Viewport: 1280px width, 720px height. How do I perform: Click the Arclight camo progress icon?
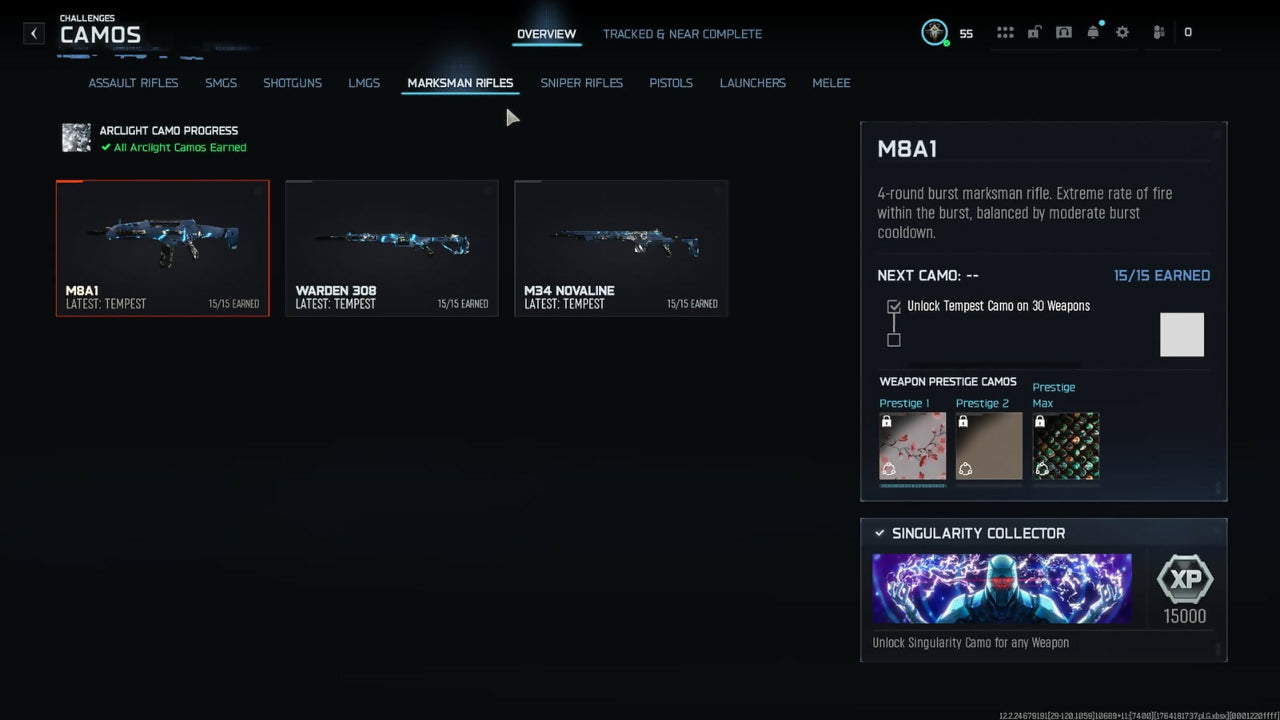click(76, 138)
